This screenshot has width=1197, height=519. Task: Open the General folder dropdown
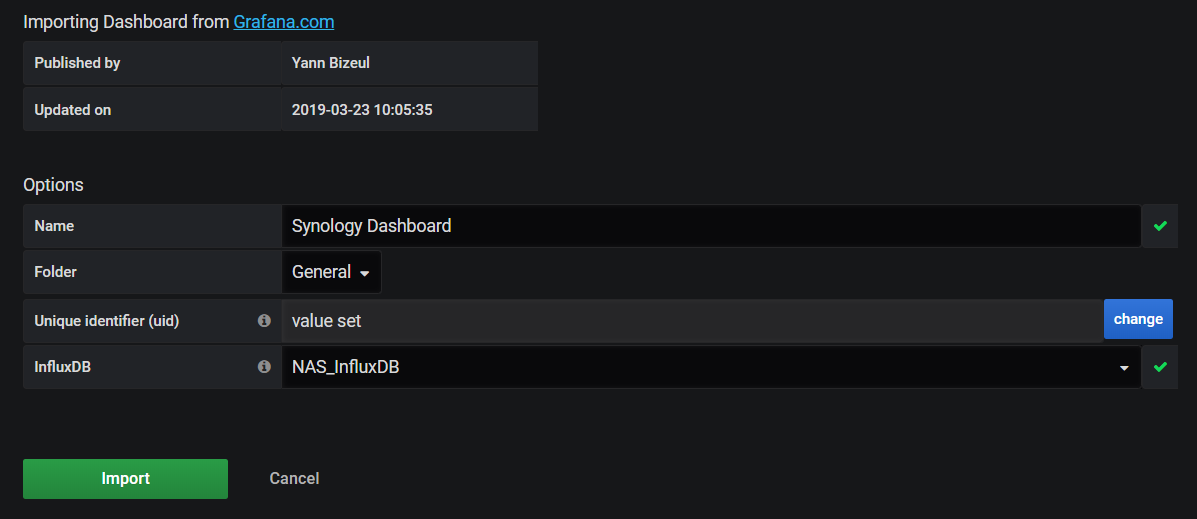click(x=331, y=272)
